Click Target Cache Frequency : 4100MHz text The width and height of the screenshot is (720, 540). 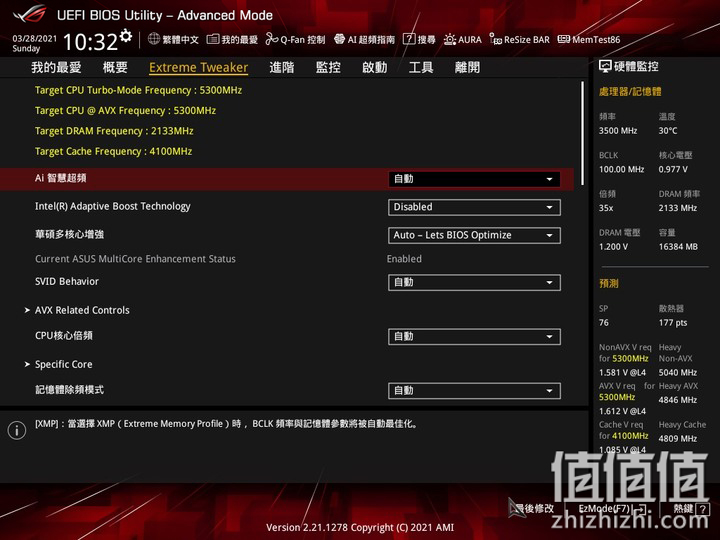113,151
